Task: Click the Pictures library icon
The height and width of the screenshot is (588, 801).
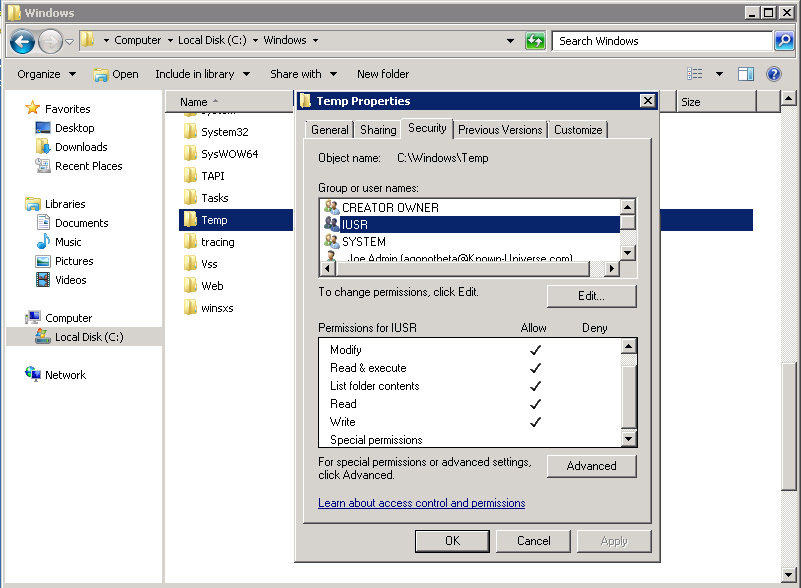Action: tap(43, 261)
